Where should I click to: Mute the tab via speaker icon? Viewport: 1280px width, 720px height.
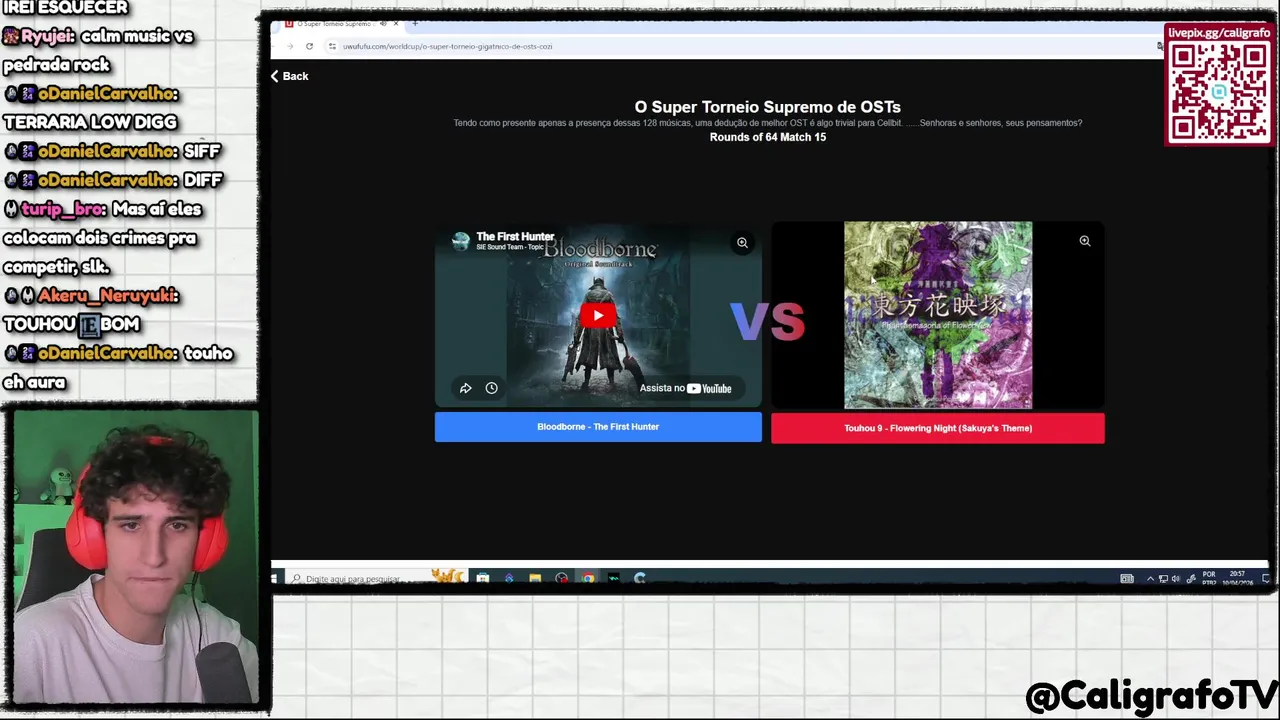(382, 23)
